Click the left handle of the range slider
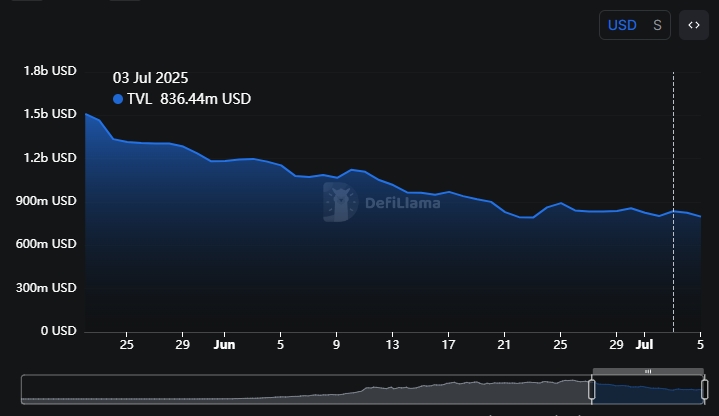The height and width of the screenshot is (416, 719). point(592,389)
